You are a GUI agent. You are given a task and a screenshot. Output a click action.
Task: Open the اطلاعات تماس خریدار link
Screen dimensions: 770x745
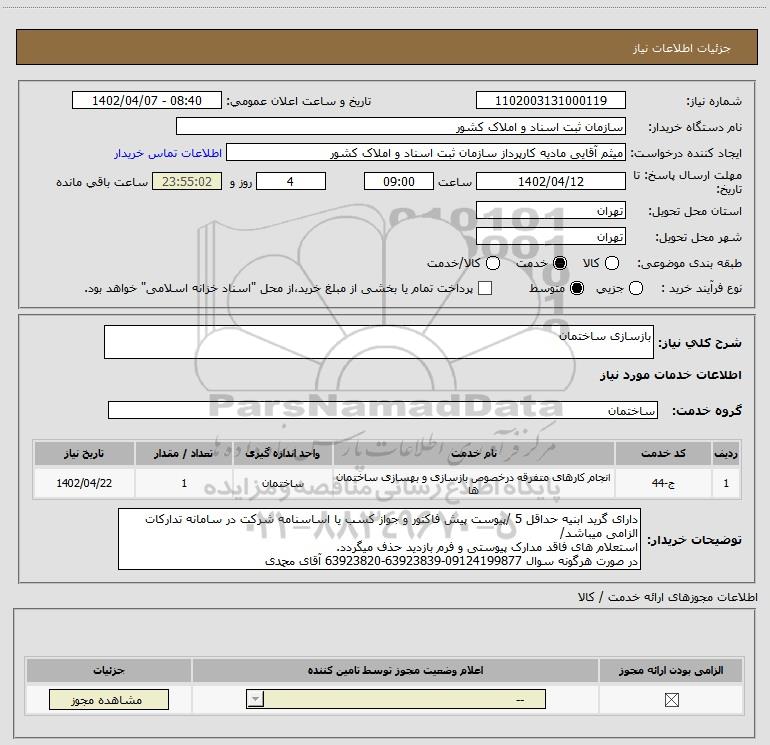click(x=168, y=153)
